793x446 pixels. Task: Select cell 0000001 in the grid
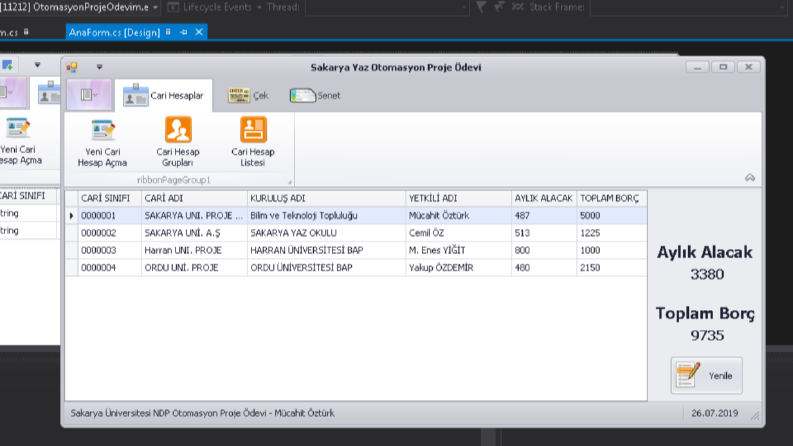(x=110, y=215)
